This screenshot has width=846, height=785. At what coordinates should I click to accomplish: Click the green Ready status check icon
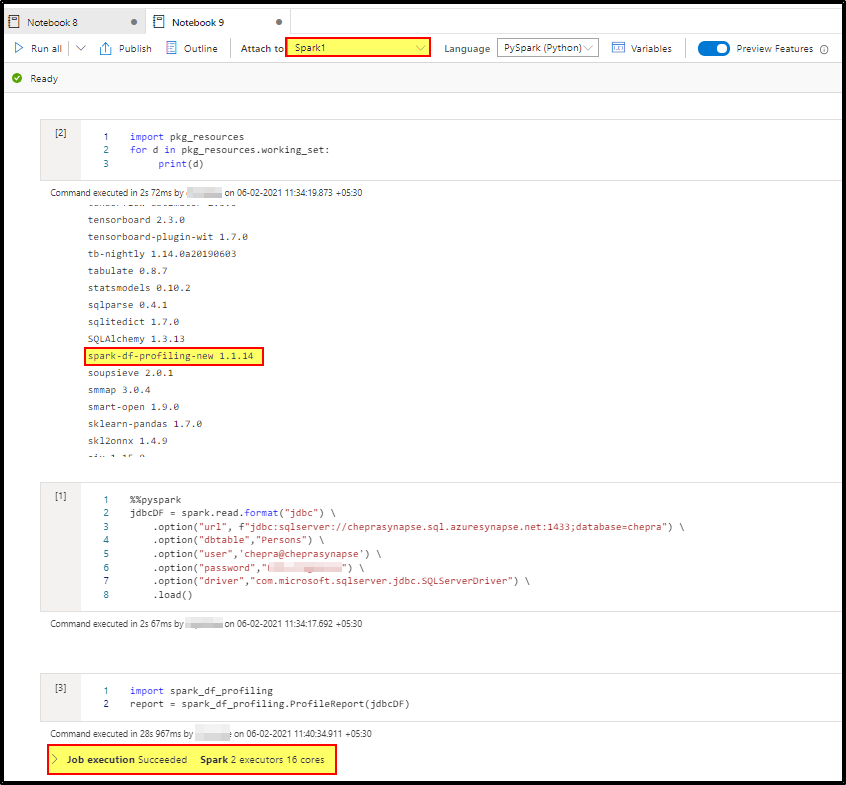point(17,78)
